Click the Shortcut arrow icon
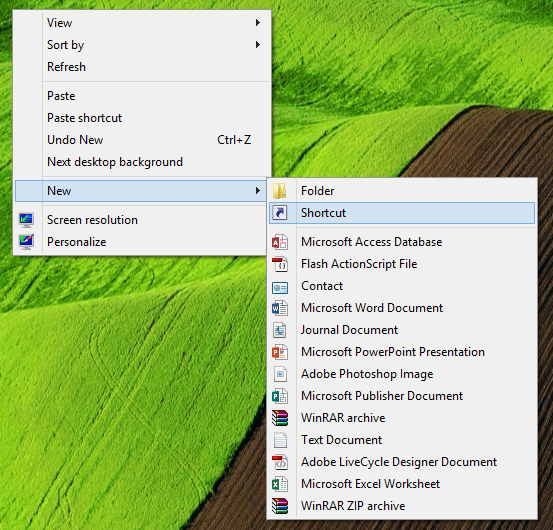The width and height of the screenshot is (553, 530). (x=280, y=213)
